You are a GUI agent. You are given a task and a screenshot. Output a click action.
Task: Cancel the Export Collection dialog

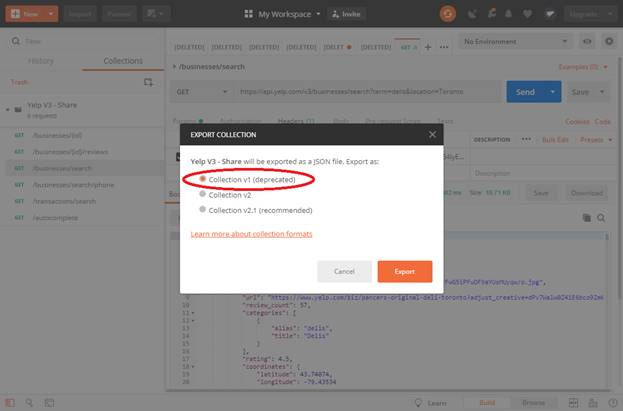point(344,271)
